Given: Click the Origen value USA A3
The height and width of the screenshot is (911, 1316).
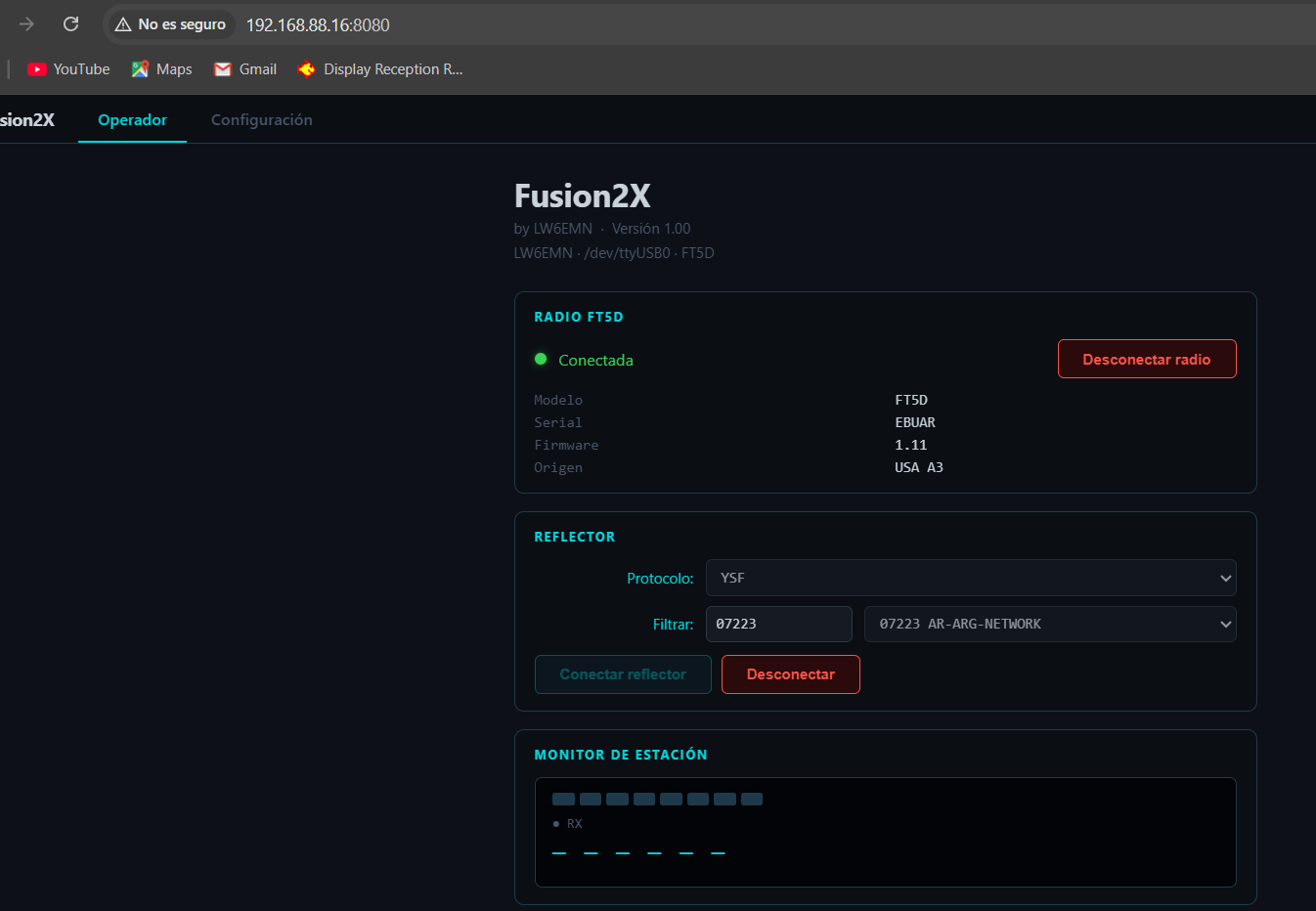Looking at the screenshot, I should click(919, 467).
